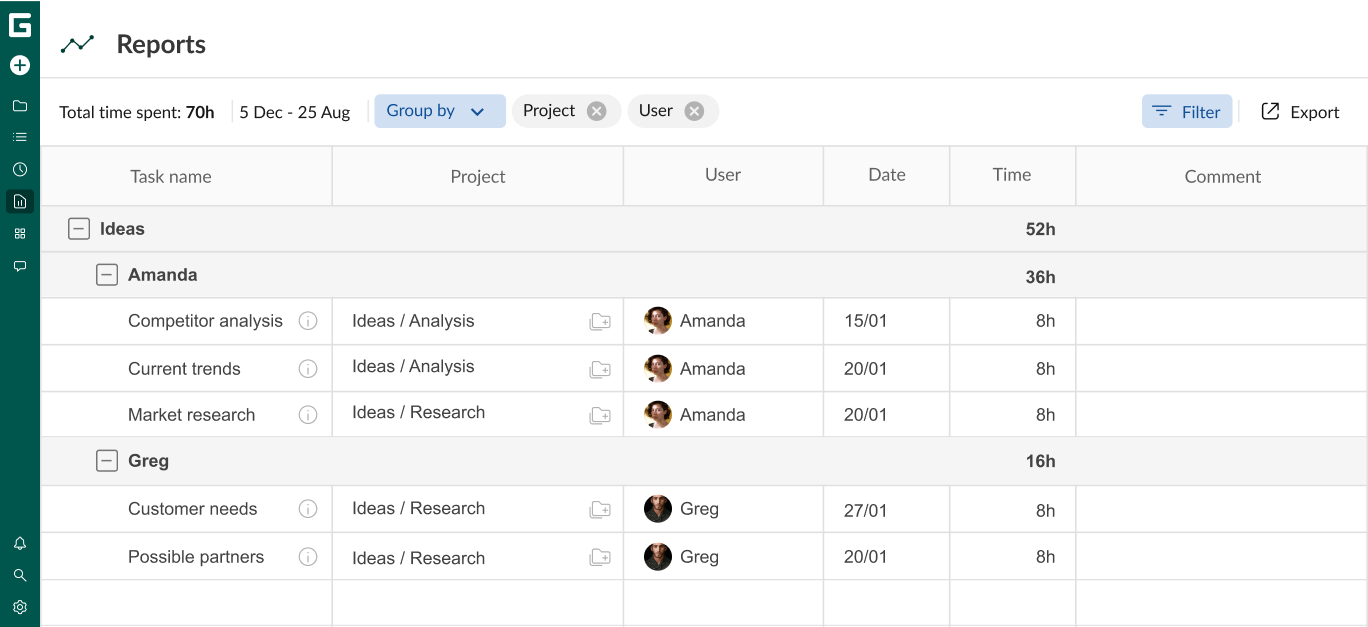The image size is (1368, 627).
Task: Open the chat messages icon in sidebar
Action: click(x=20, y=266)
